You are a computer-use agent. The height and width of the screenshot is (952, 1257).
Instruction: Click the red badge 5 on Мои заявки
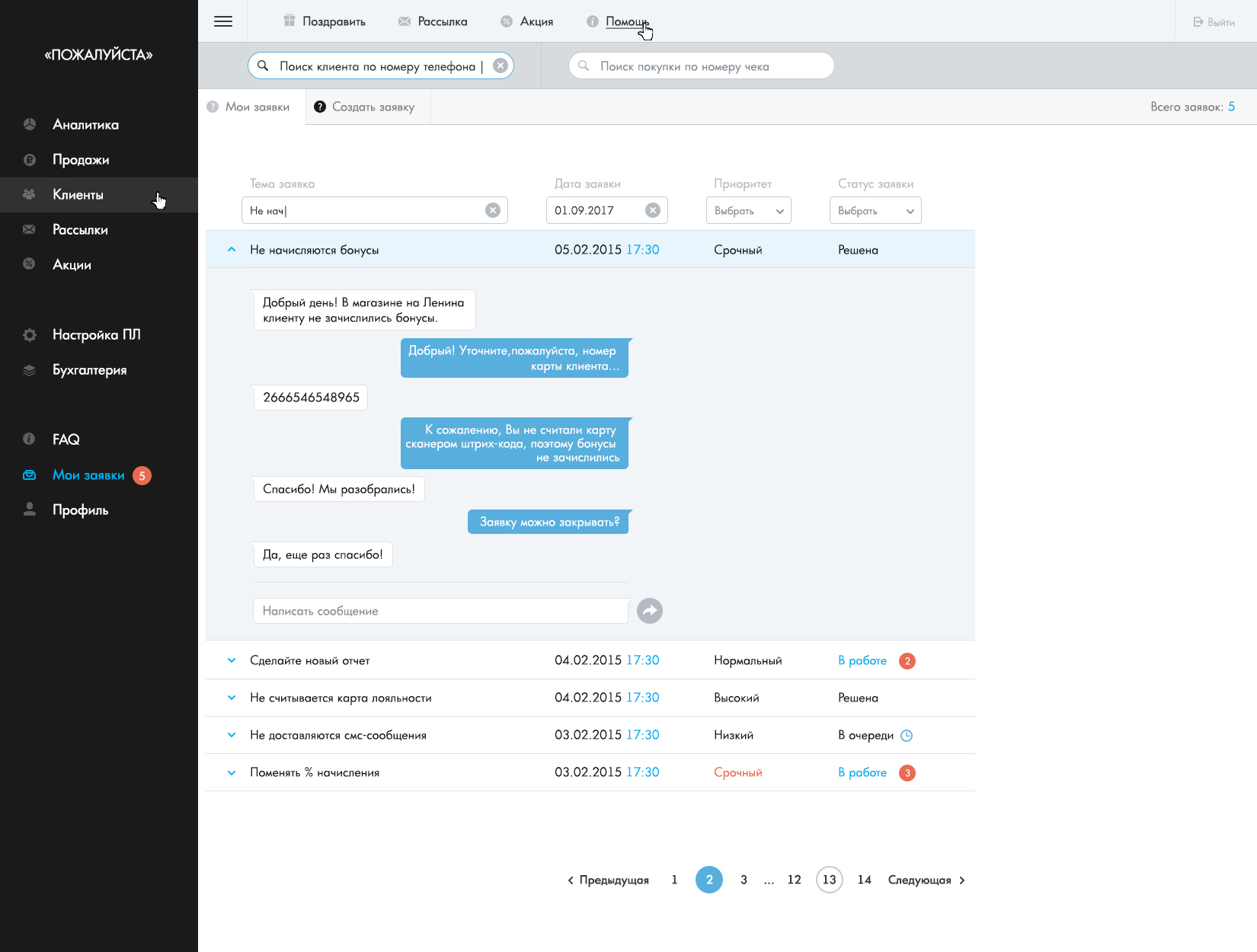click(142, 475)
